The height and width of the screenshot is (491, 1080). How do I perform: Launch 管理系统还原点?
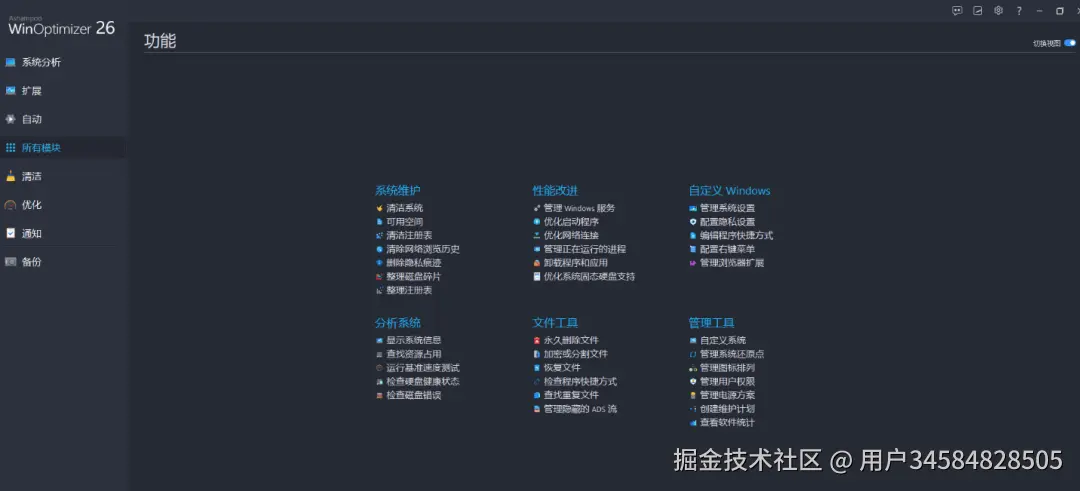732,354
